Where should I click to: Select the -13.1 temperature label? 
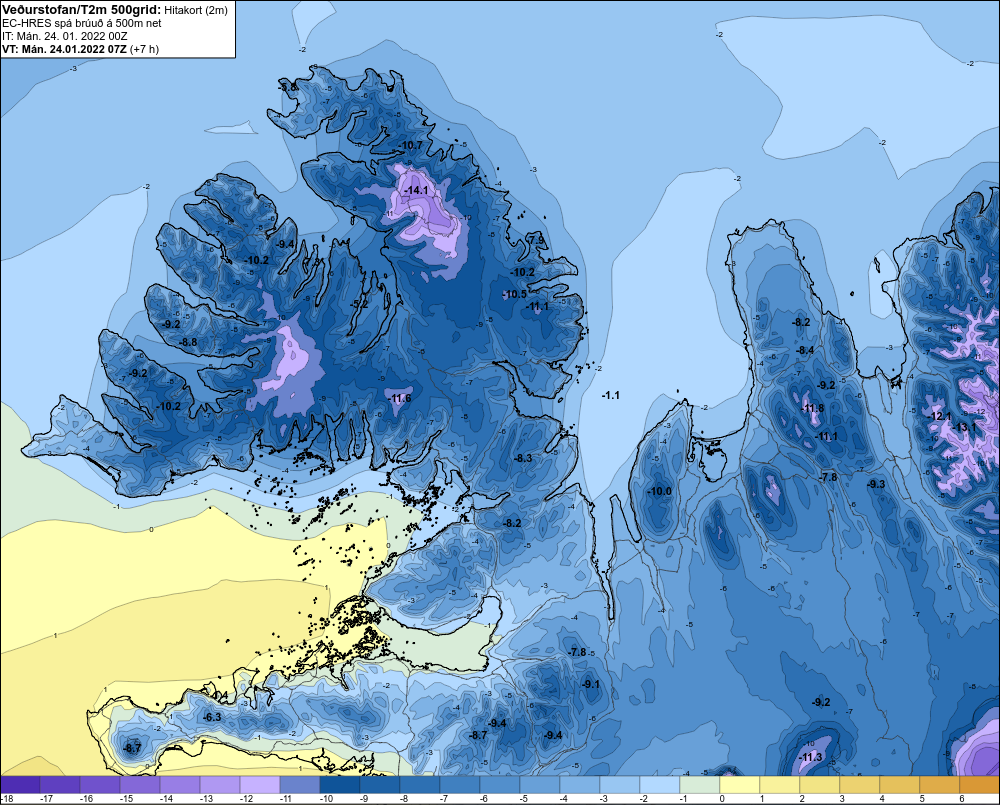coord(965,427)
